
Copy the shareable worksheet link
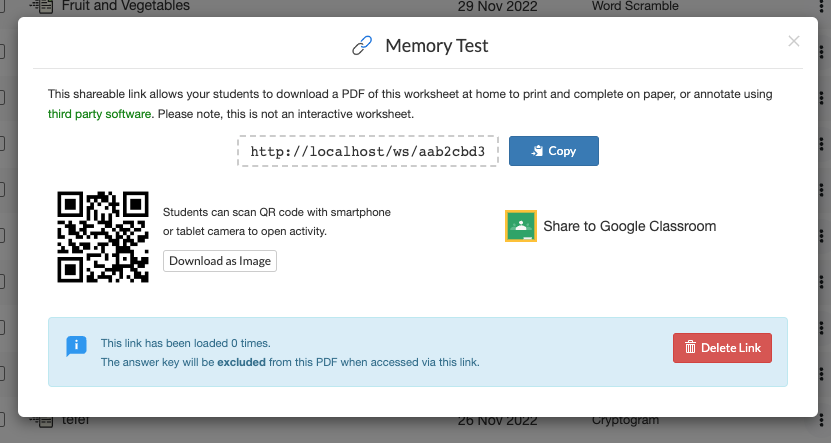[x=554, y=151]
